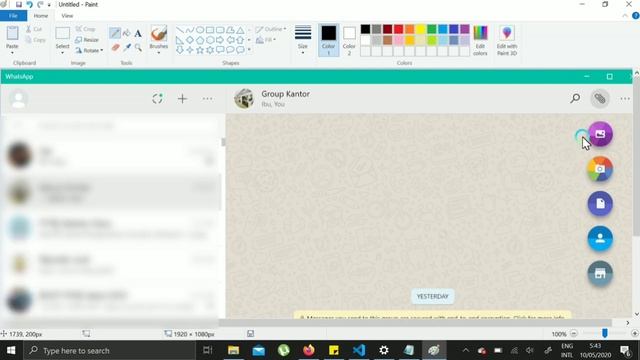Choose the Line shape
Screen dimensions: 640x360
click(180, 30)
